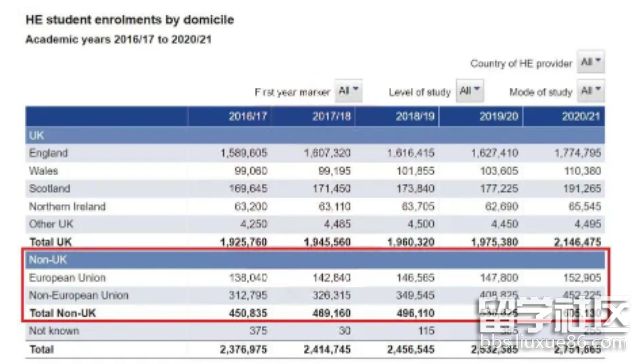643x364 pixels.
Task: Open the First year marker dropdown
Action: coord(348,91)
